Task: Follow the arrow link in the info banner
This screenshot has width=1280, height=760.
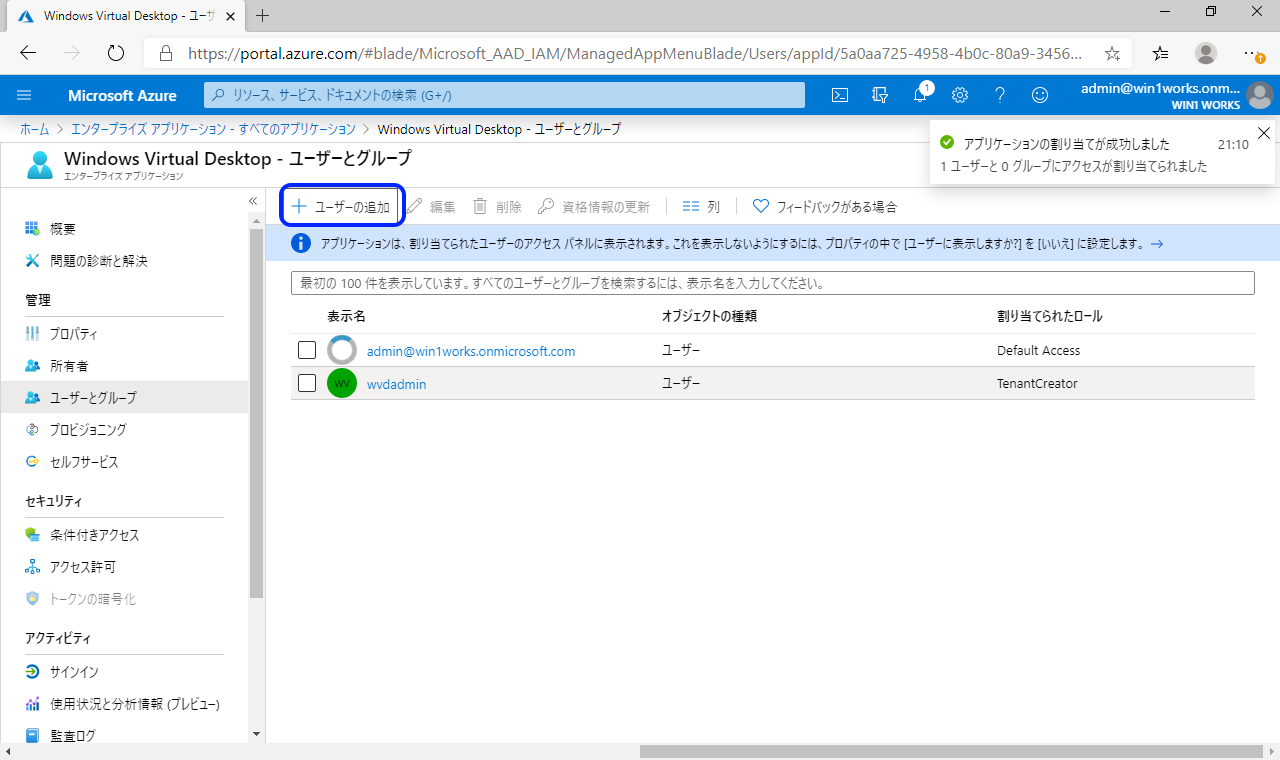Action: click(x=1157, y=243)
